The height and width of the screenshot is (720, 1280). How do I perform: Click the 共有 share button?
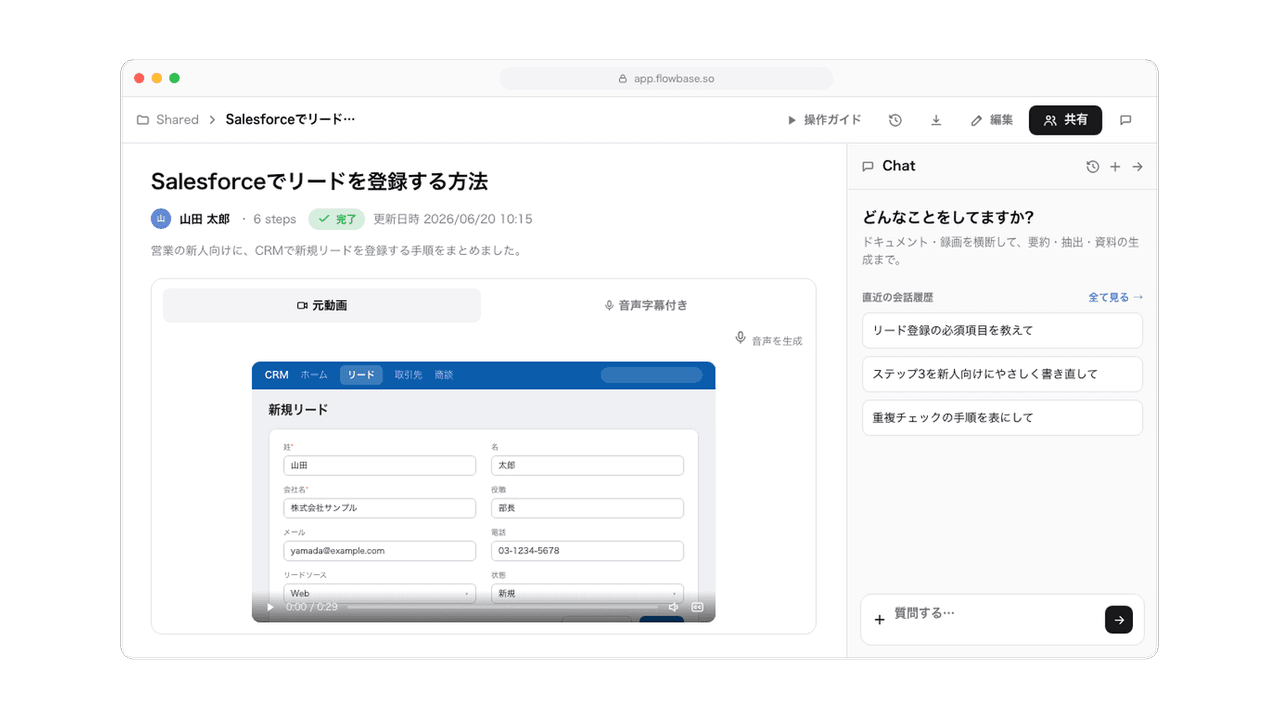1065,120
